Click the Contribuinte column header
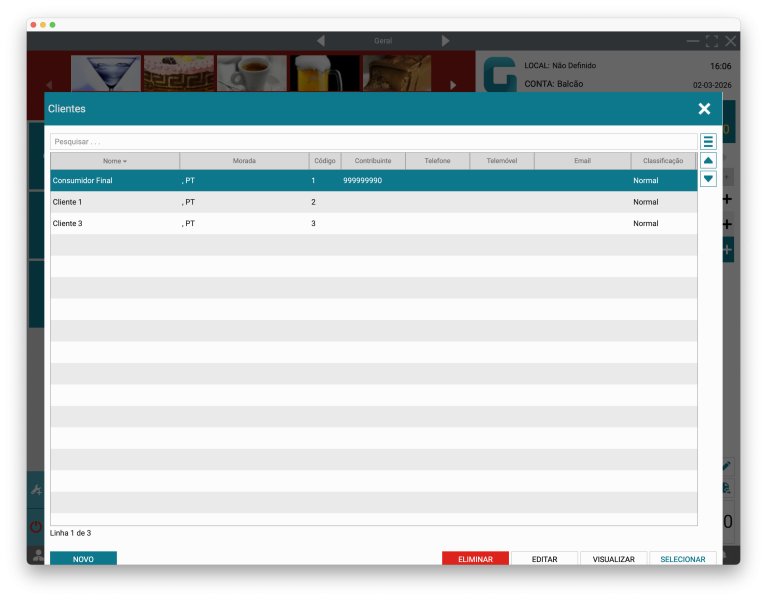The width and height of the screenshot is (767, 600). pos(373,161)
